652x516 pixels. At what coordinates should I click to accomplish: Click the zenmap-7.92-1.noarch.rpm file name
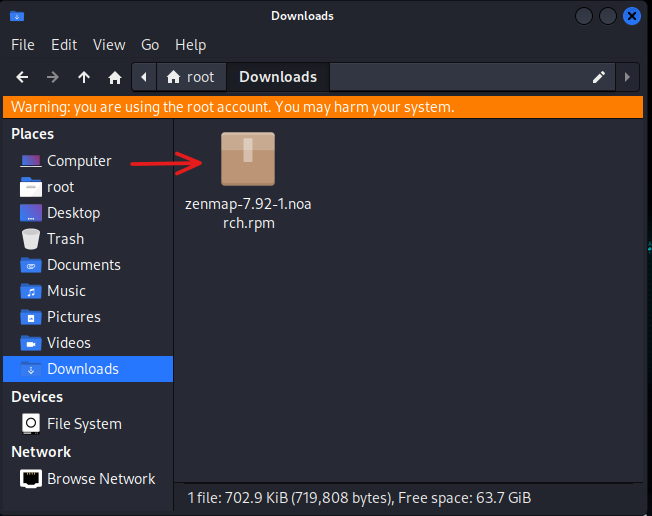pyautogui.click(x=248, y=214)
